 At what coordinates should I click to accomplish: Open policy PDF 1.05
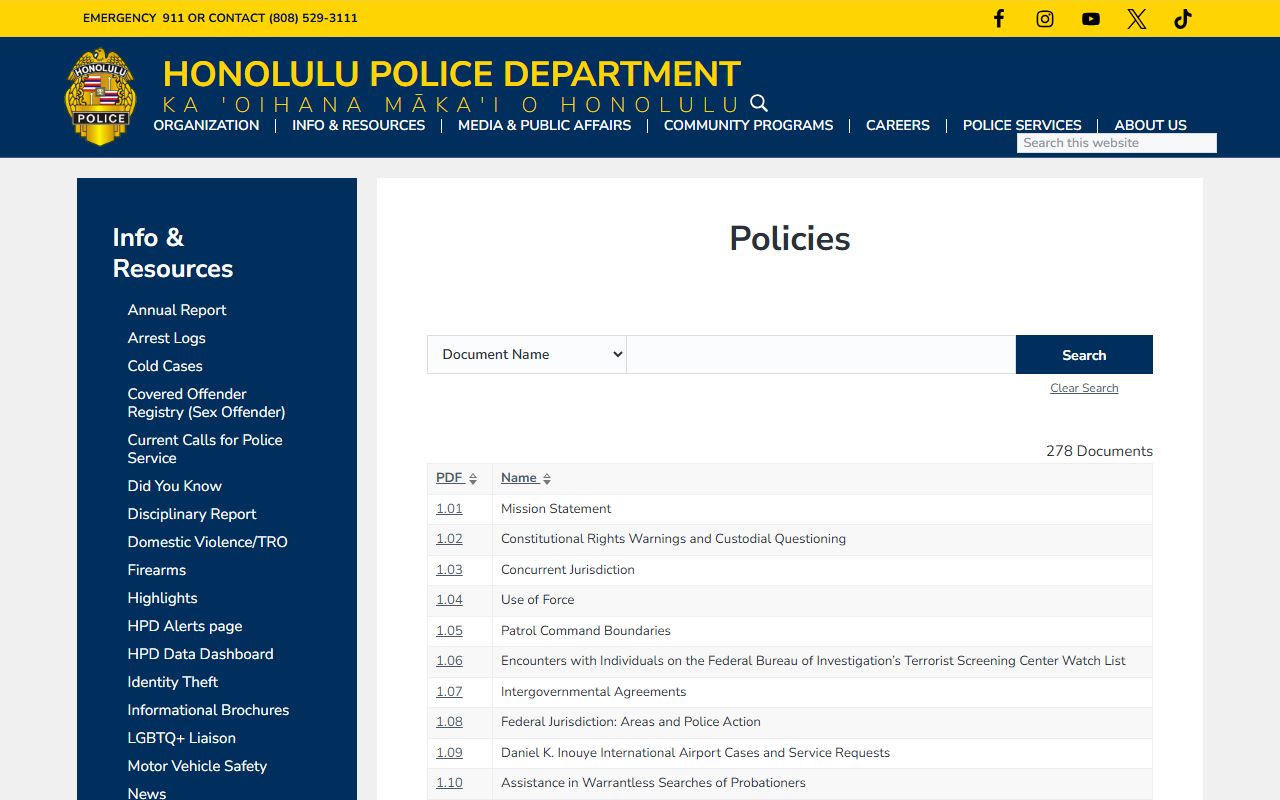point(449,631)
